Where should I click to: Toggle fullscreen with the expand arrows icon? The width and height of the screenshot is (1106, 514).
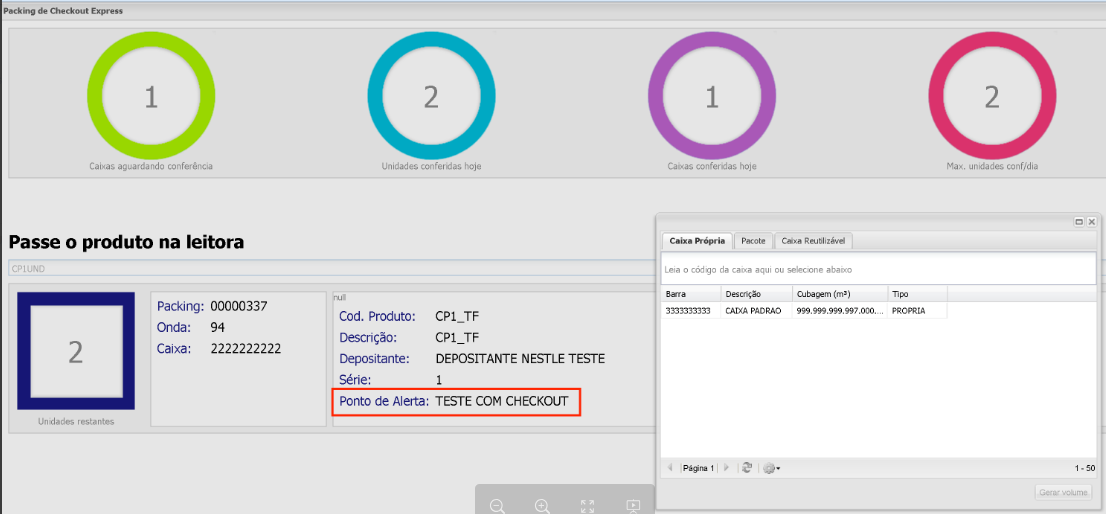[x=588, y=506]
